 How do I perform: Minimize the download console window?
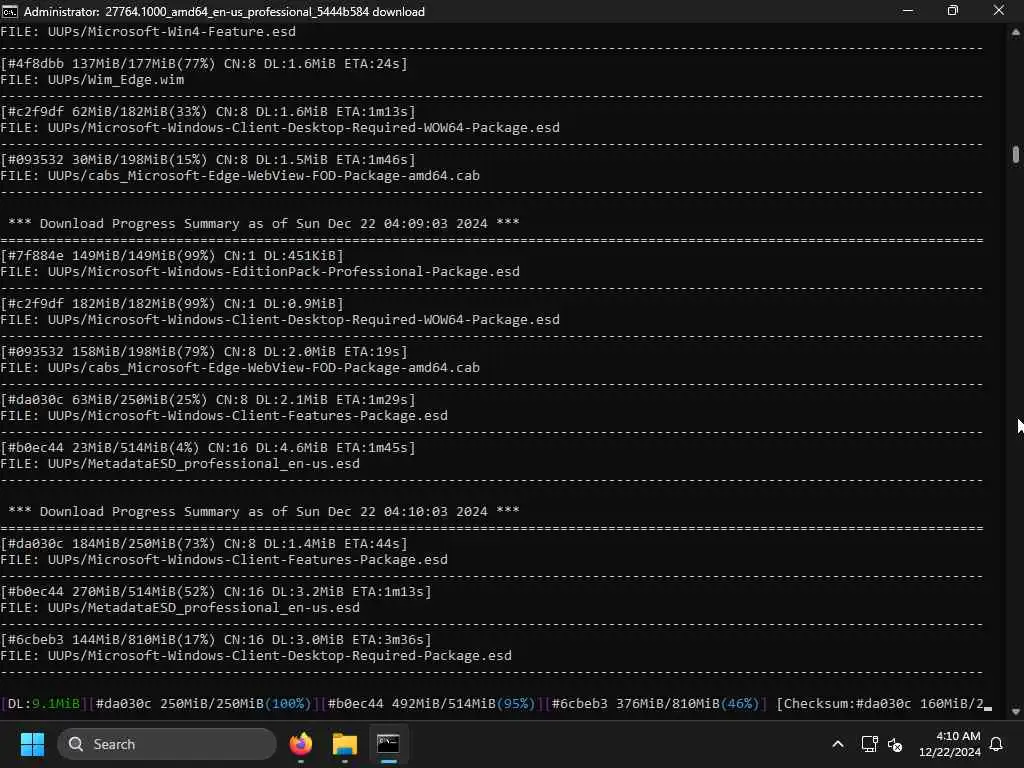coord(908,11)
